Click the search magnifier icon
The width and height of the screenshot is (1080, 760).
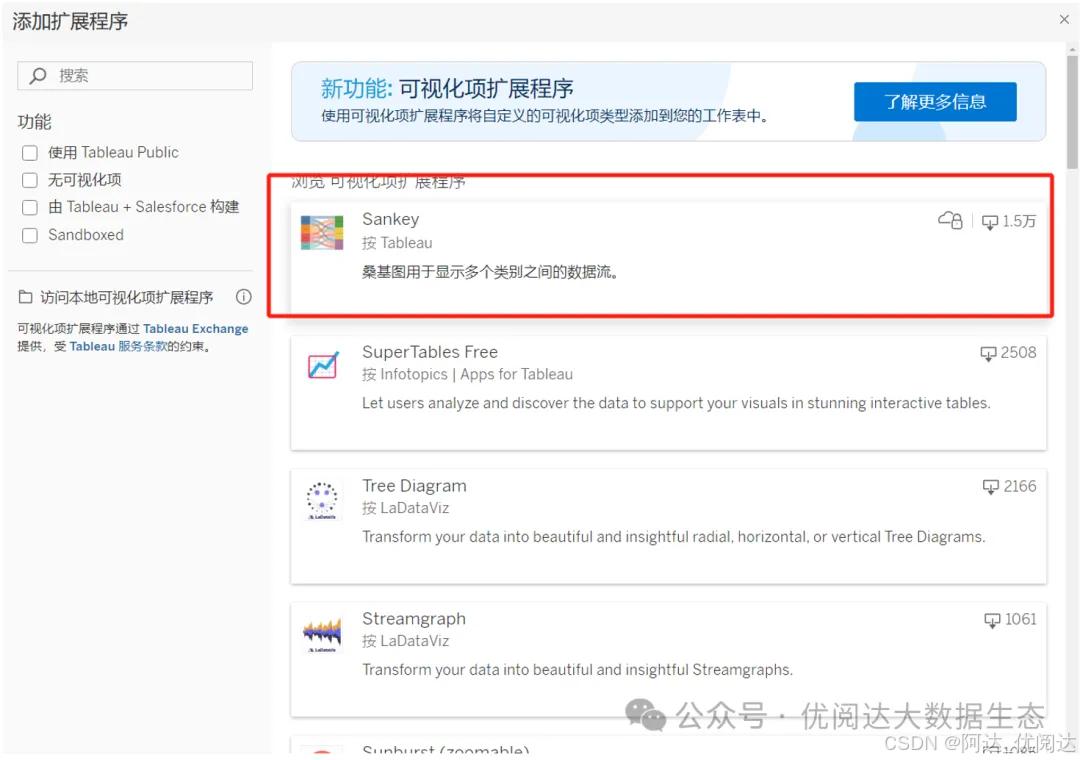[38, 76]
